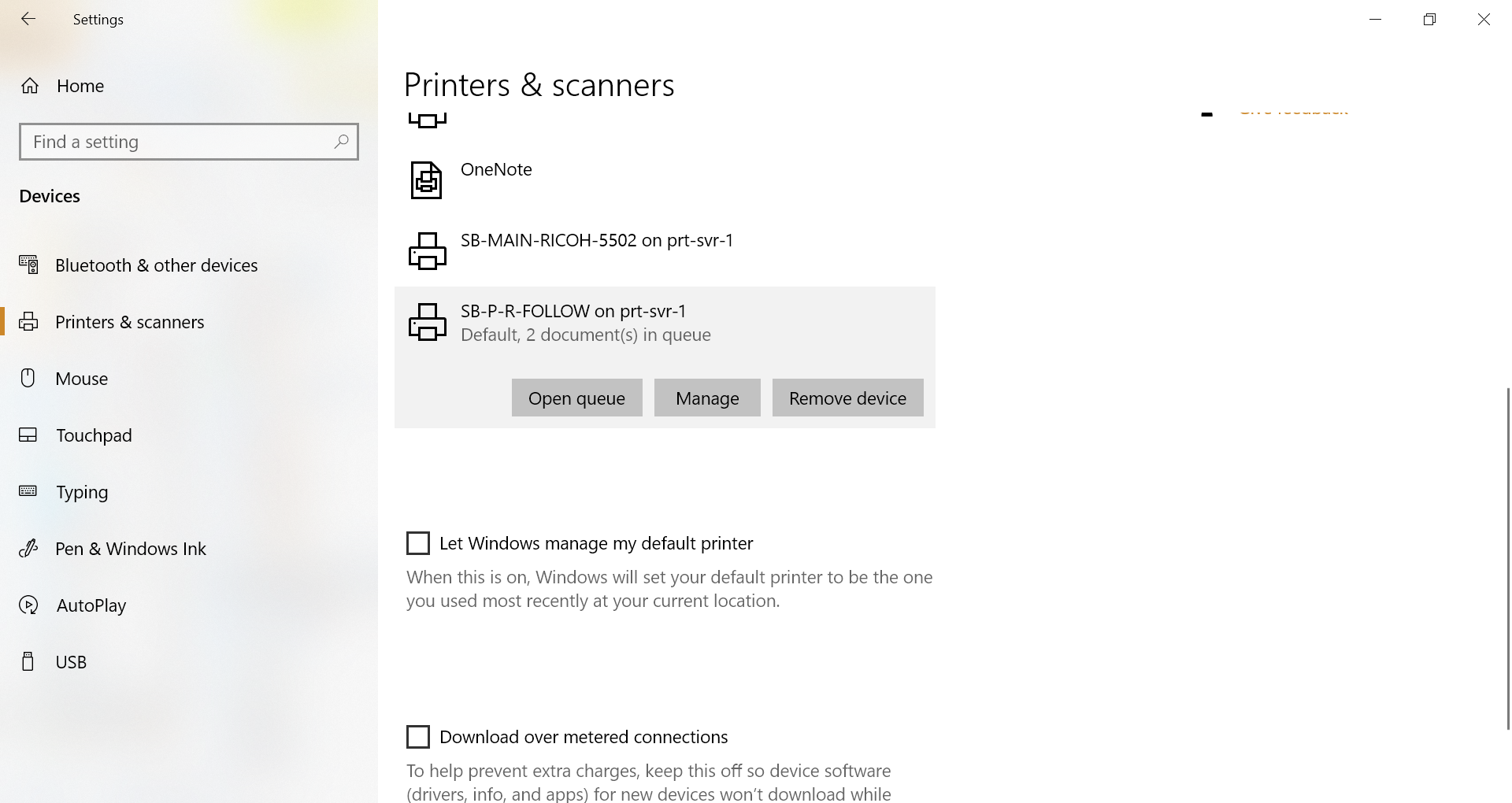Click the Touchpad icon in sidebar
Image resolution: width=1512 pixels, height=803 pixels.
tap(28, 435)
